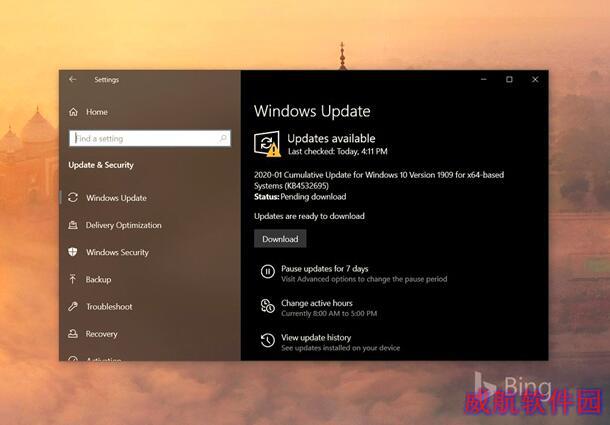Click the Update & Security heading
The image size is (610, 425).
(x=101, y=165)
